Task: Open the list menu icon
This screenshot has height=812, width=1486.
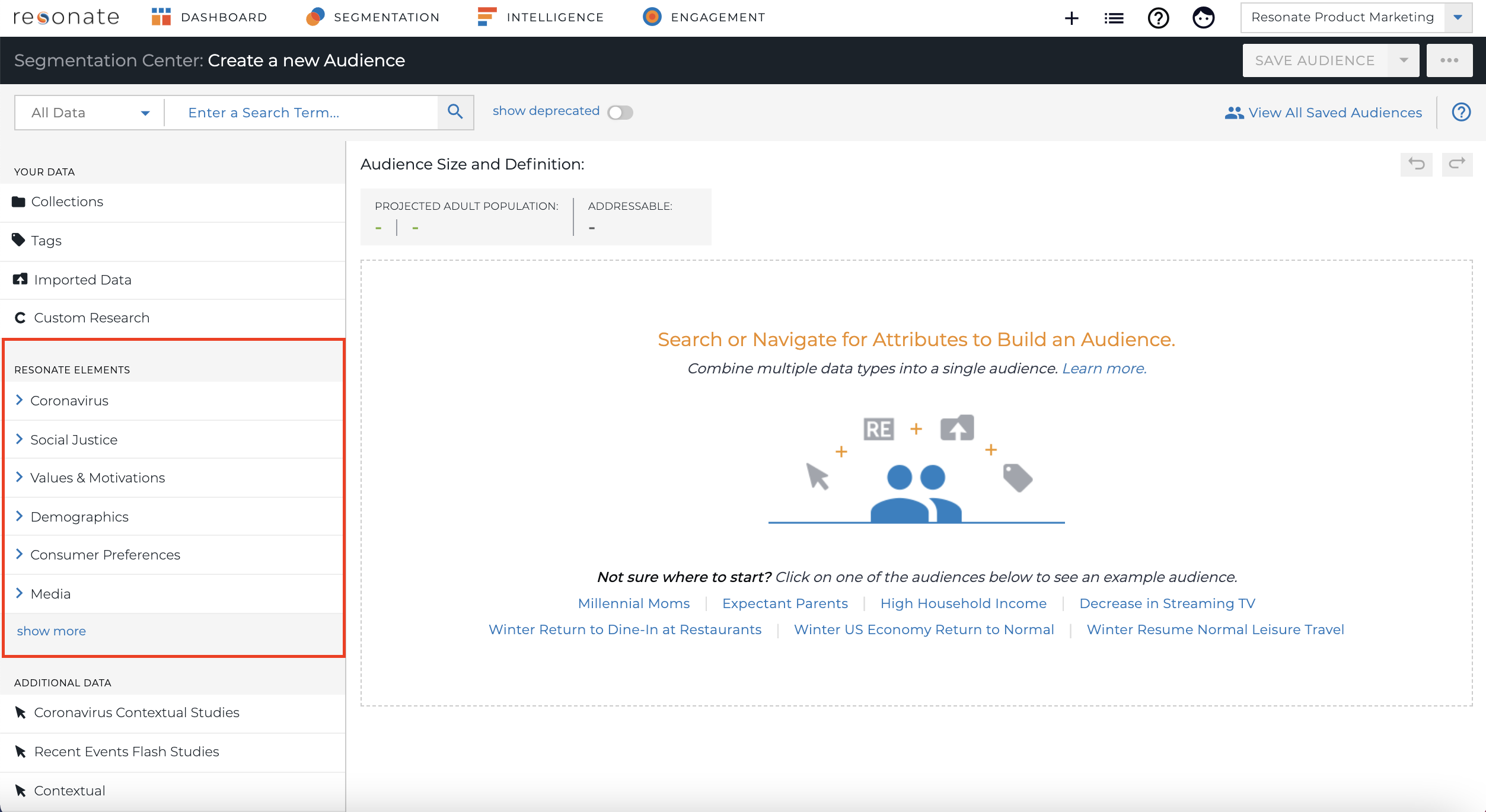Action: point(1114,18)
